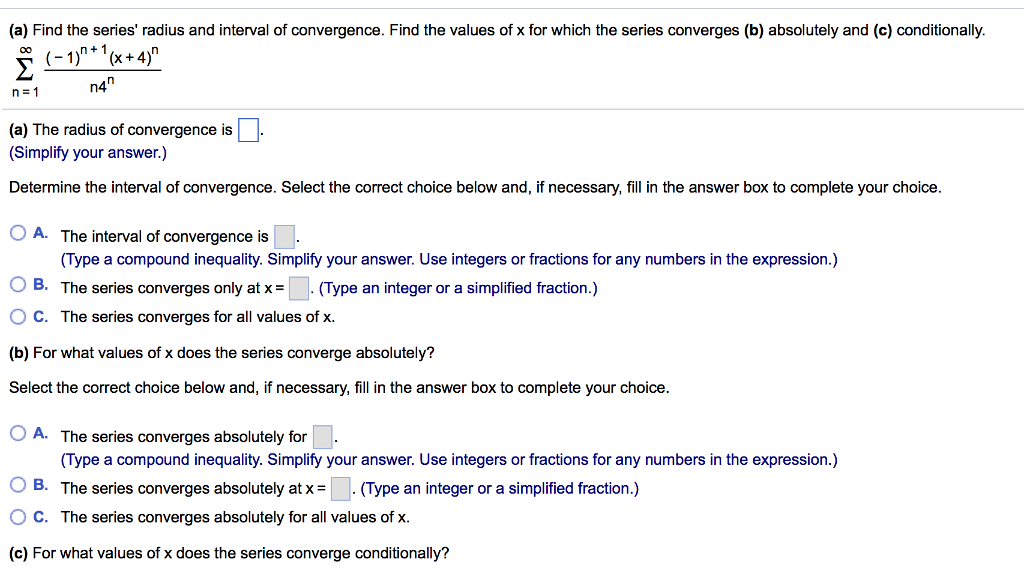Click the part (c) question text
The height and width of the screenshot is (583, 1024).
coord(230,552)
